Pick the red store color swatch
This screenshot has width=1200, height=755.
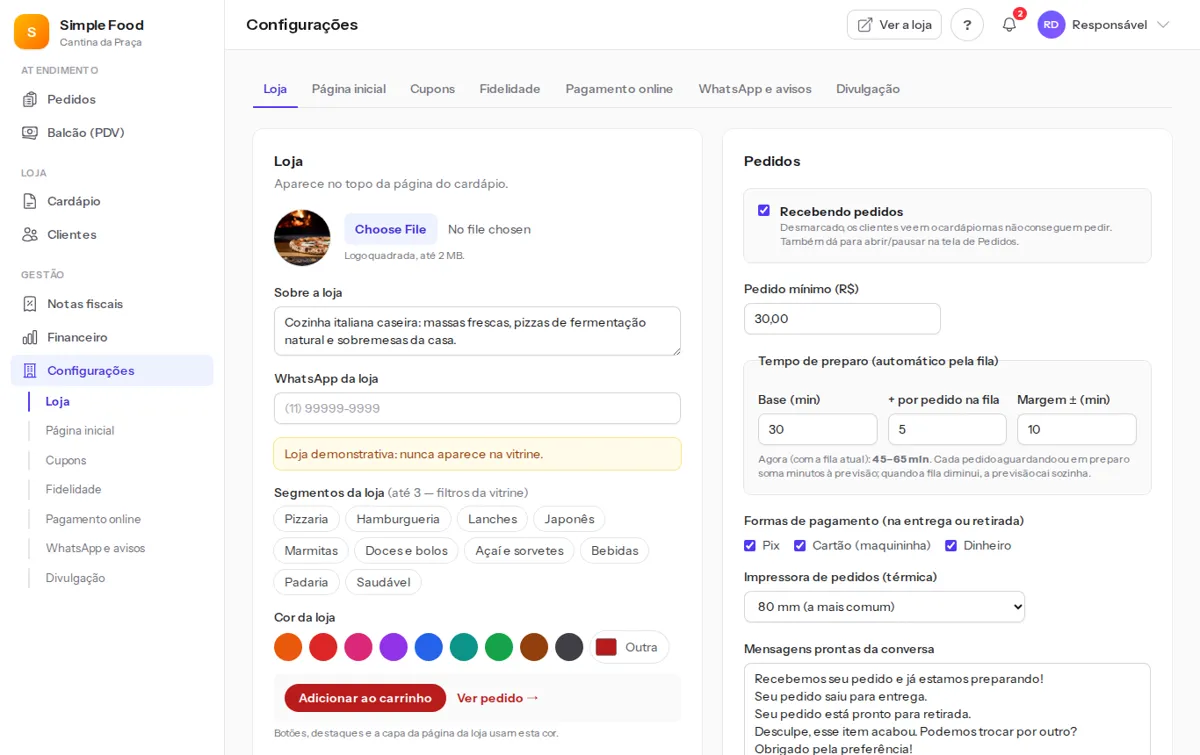click(x=323, y=647)
